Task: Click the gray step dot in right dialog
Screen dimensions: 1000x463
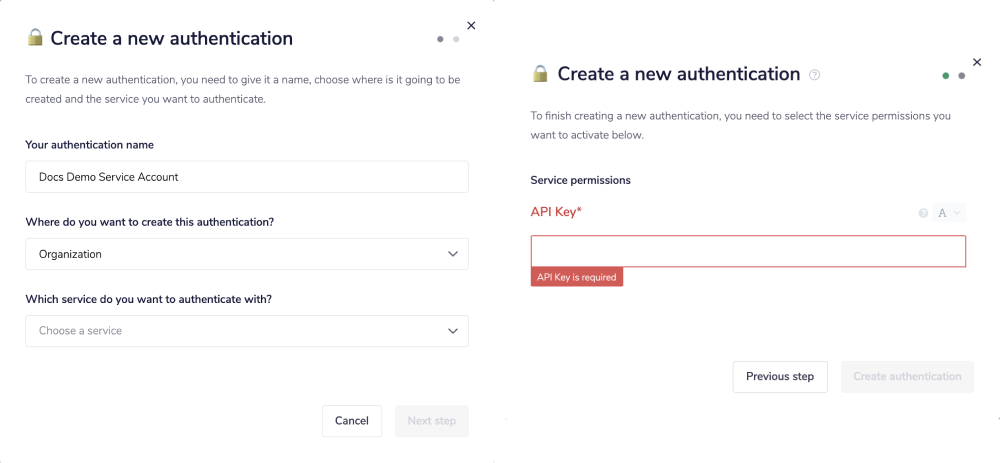Action: (x=962, y=75)
